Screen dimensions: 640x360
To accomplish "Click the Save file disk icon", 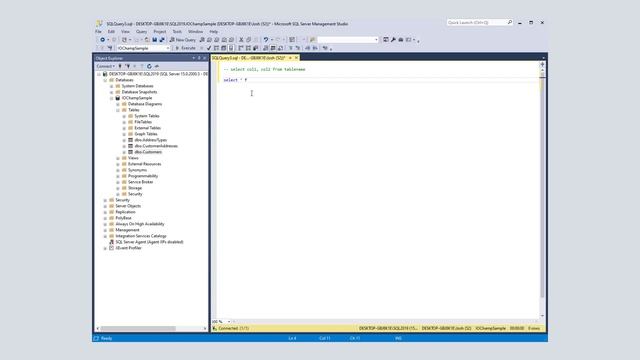I will (155, 40).
